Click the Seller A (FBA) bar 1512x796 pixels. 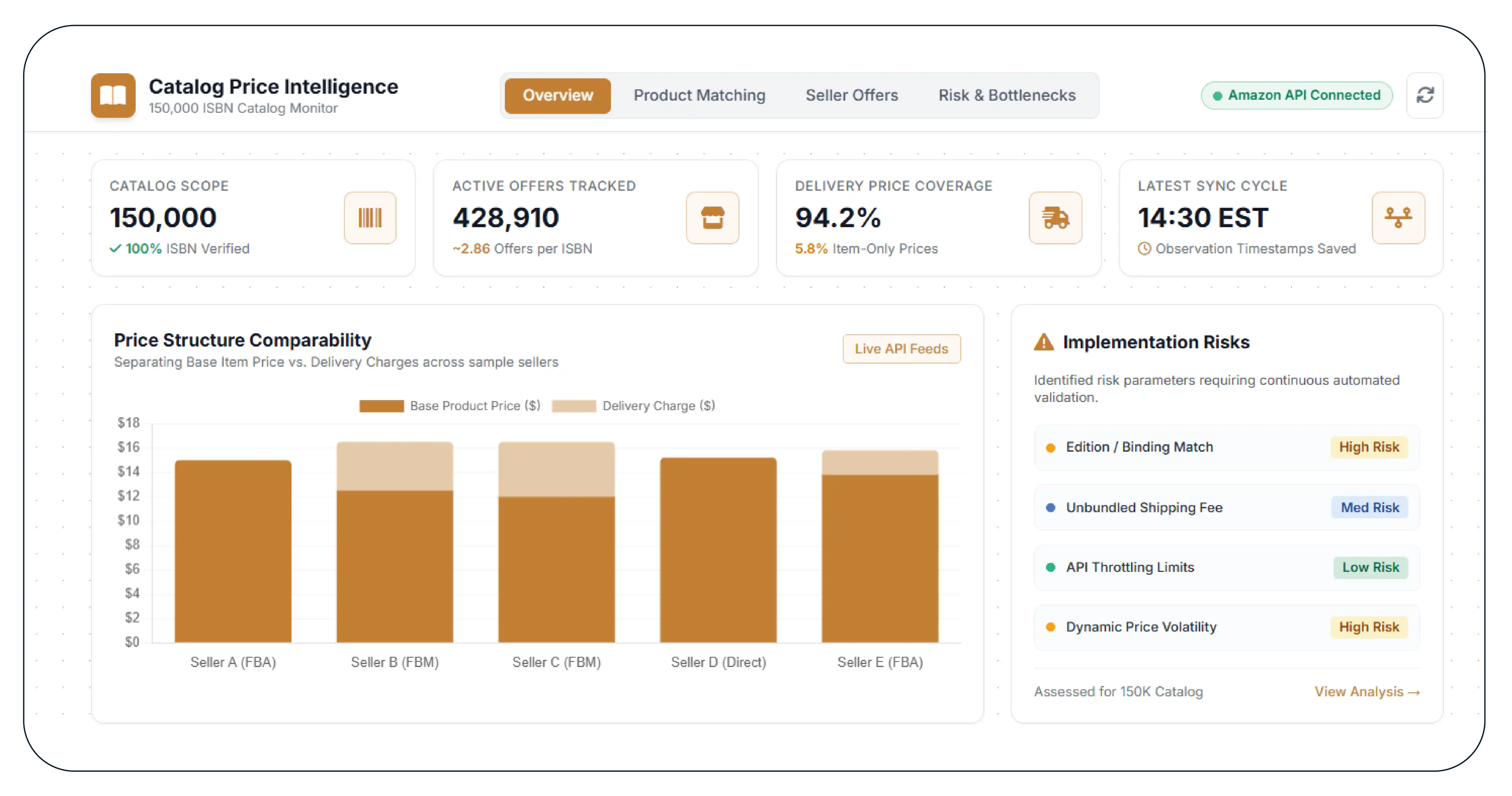point(233,551)
